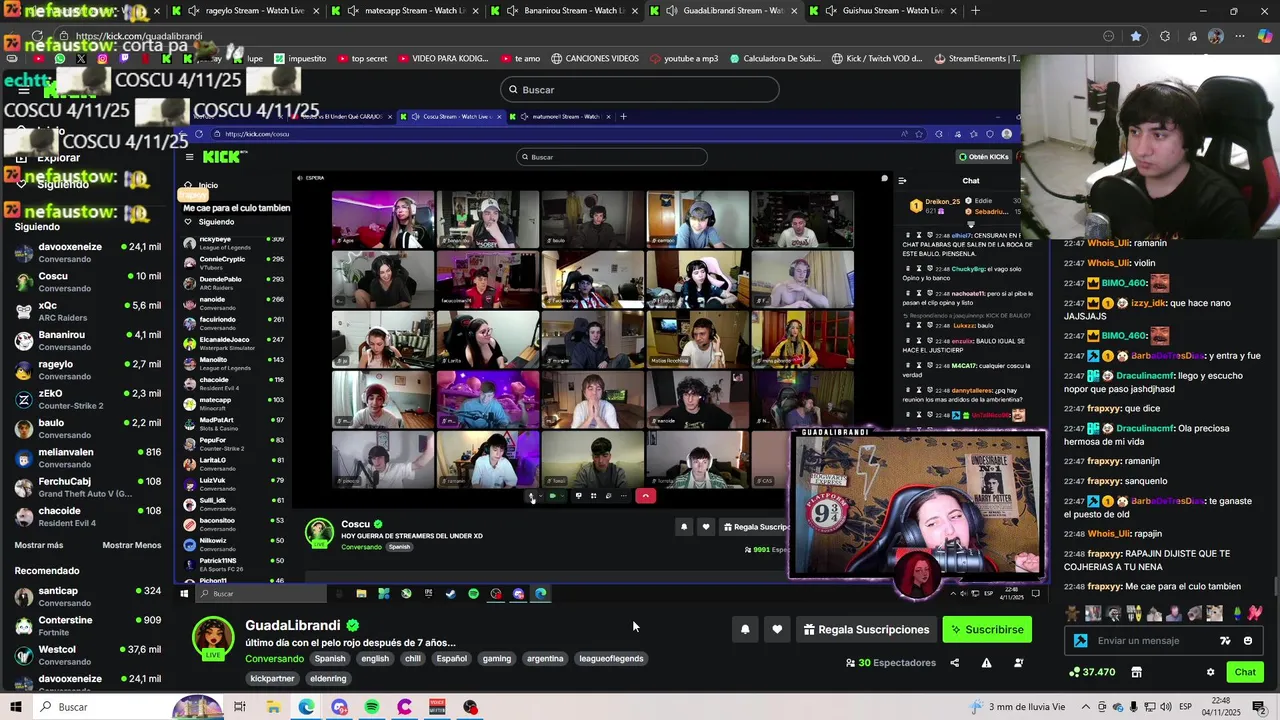The height and width of the screenshot is (720, 1280).
Task: Open xQc channel in sidebar
Action: 88,311
